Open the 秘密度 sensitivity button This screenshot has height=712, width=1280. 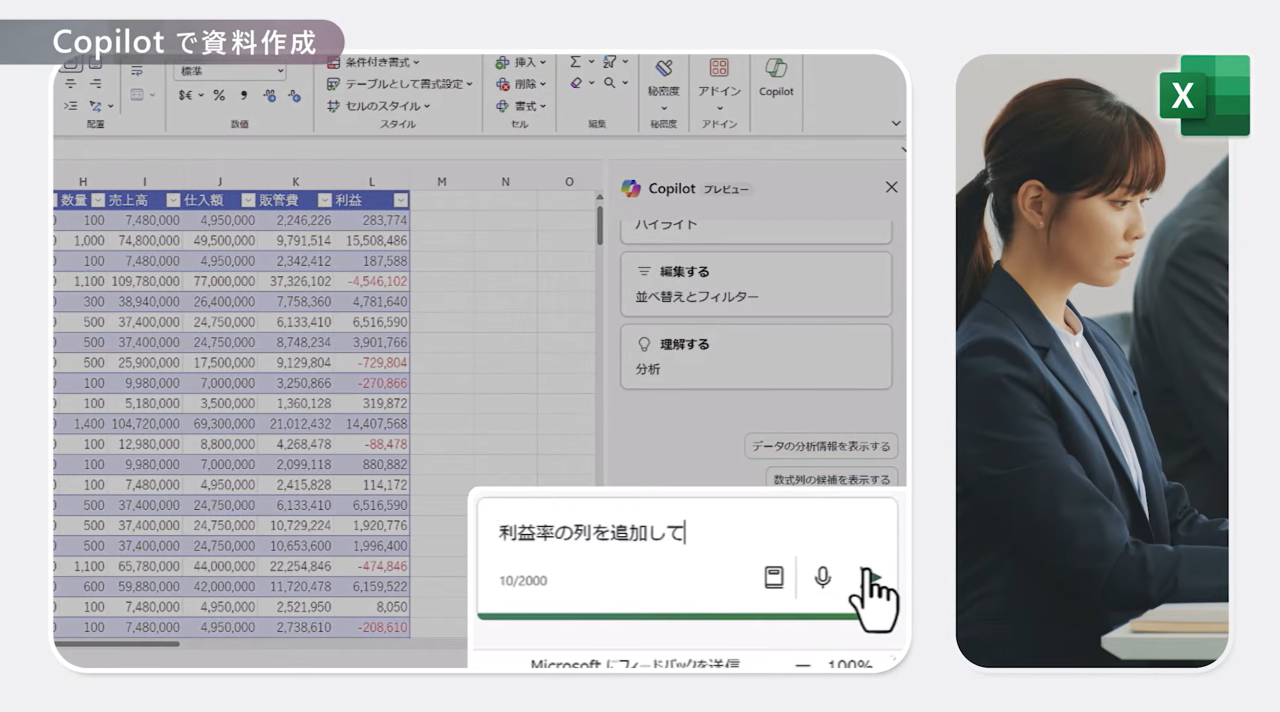tap(663, 83)
